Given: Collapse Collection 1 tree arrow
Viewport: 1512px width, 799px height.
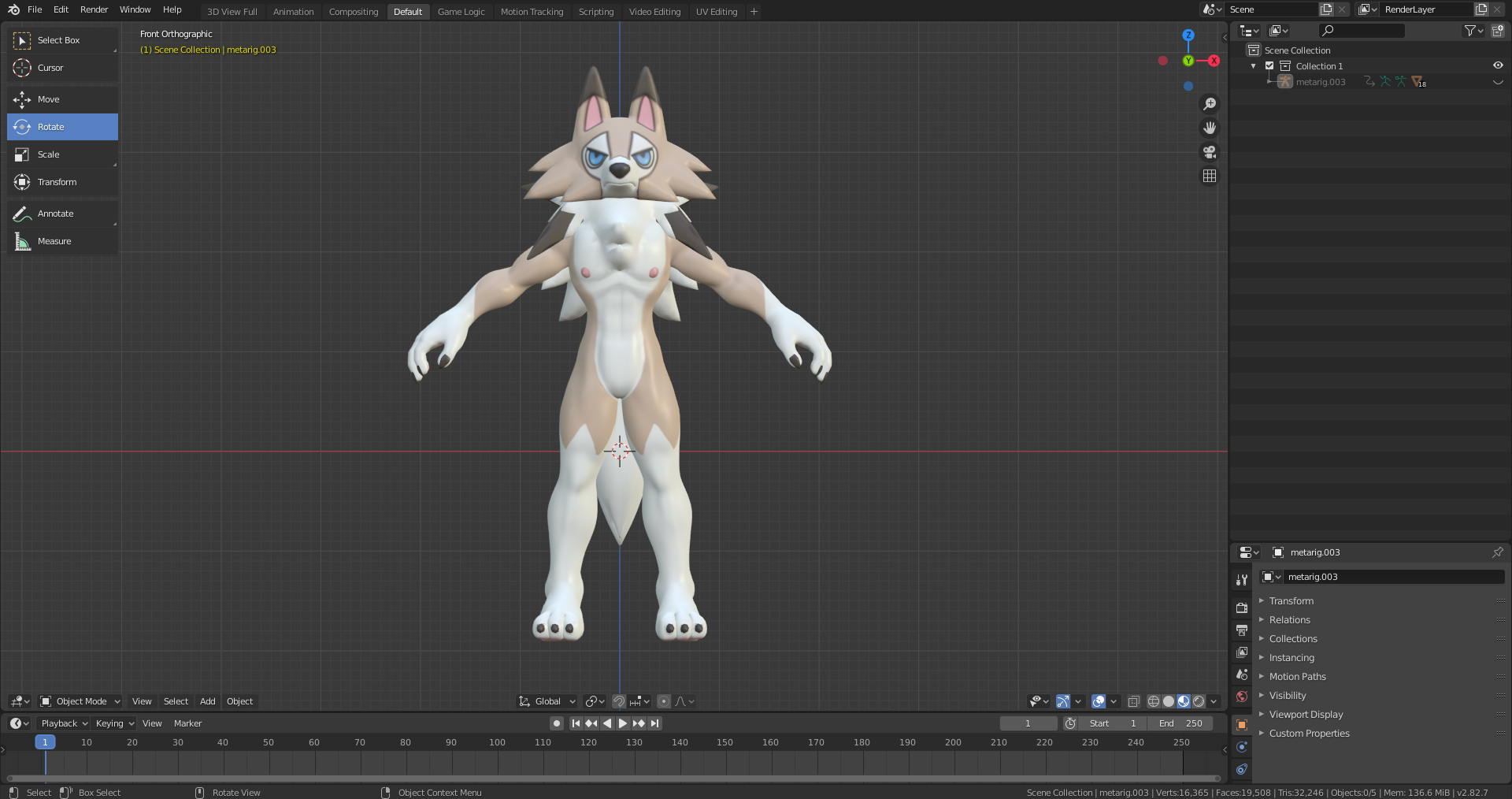Looking at the screenshot, I should [1253, 66].
